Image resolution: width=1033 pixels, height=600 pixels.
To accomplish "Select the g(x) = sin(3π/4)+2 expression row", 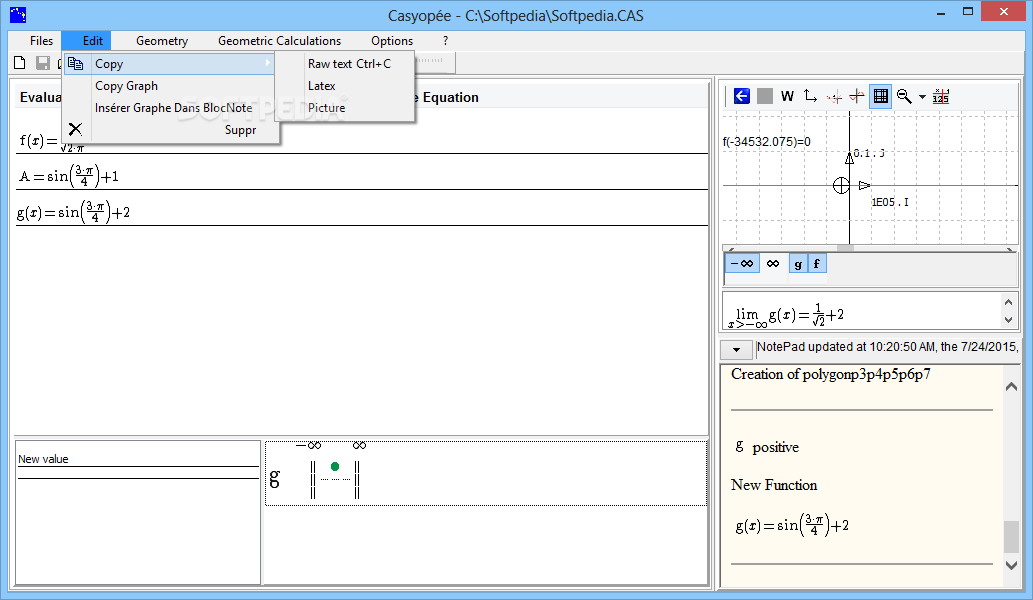I will coord(362,212).
